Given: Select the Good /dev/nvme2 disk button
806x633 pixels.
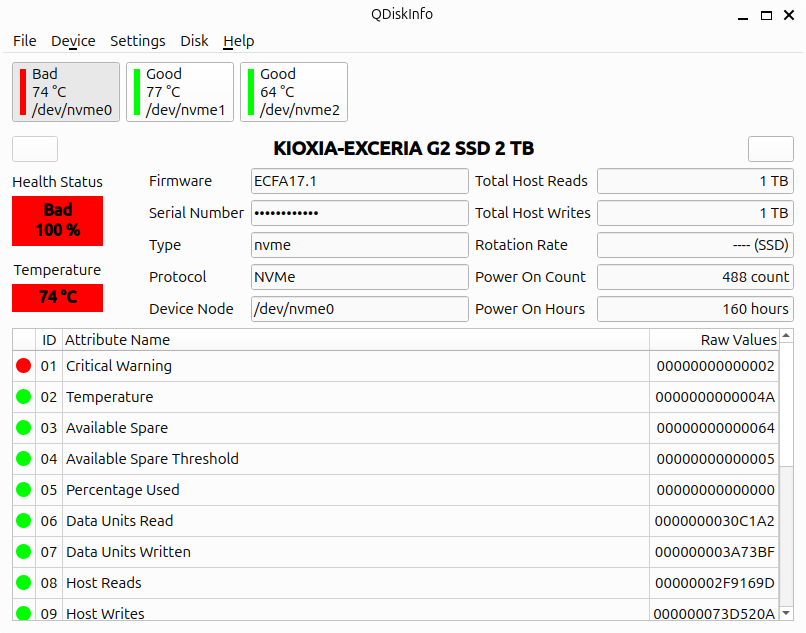Looking at the screenshot, I should tap(294, 92).
